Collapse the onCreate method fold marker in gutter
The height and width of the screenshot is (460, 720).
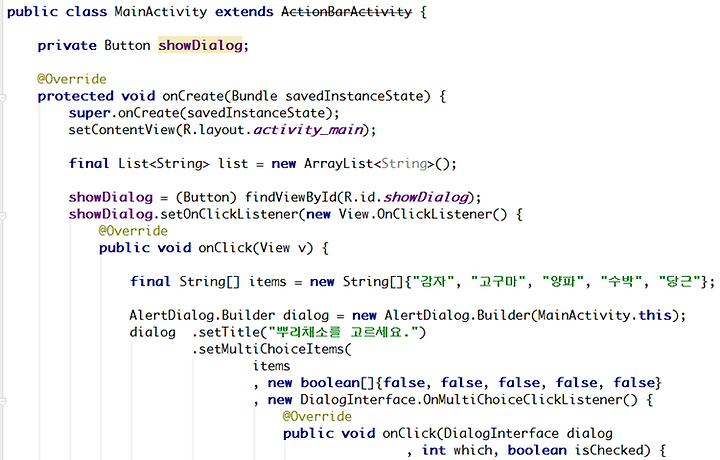tap(3, 97)
